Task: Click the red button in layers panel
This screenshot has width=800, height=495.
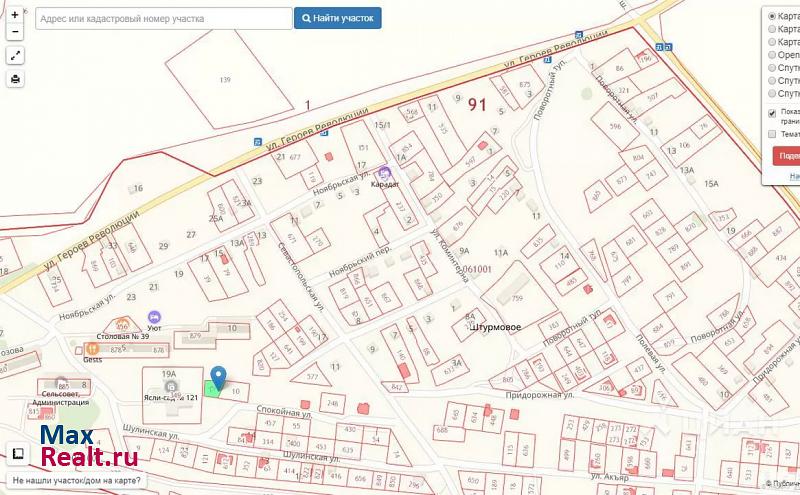Action: click(x=786, y=156)
